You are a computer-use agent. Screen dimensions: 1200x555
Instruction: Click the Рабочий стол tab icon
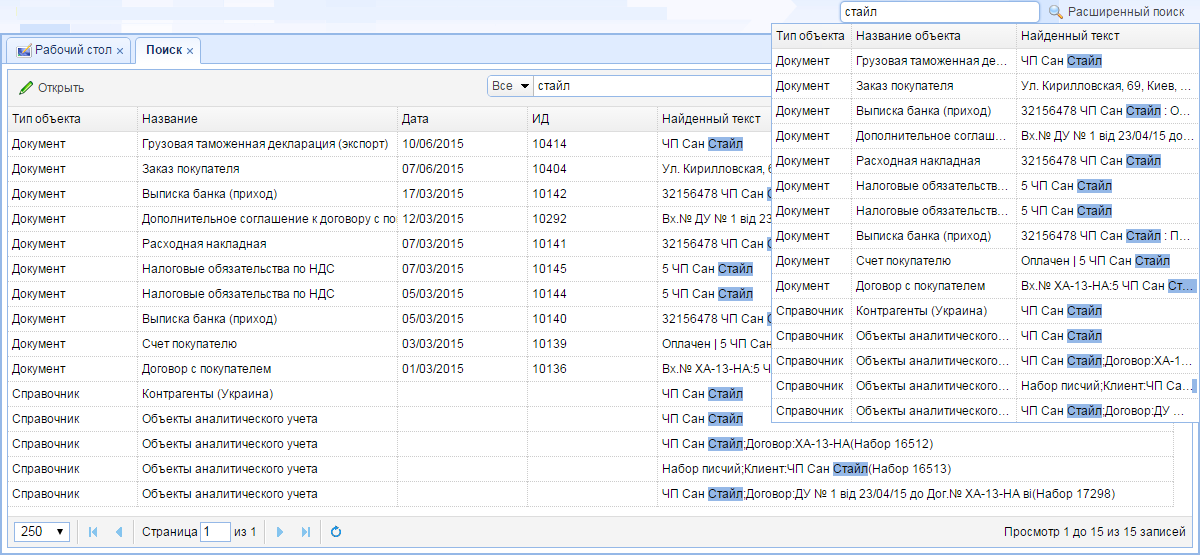[x=24, y=50]
